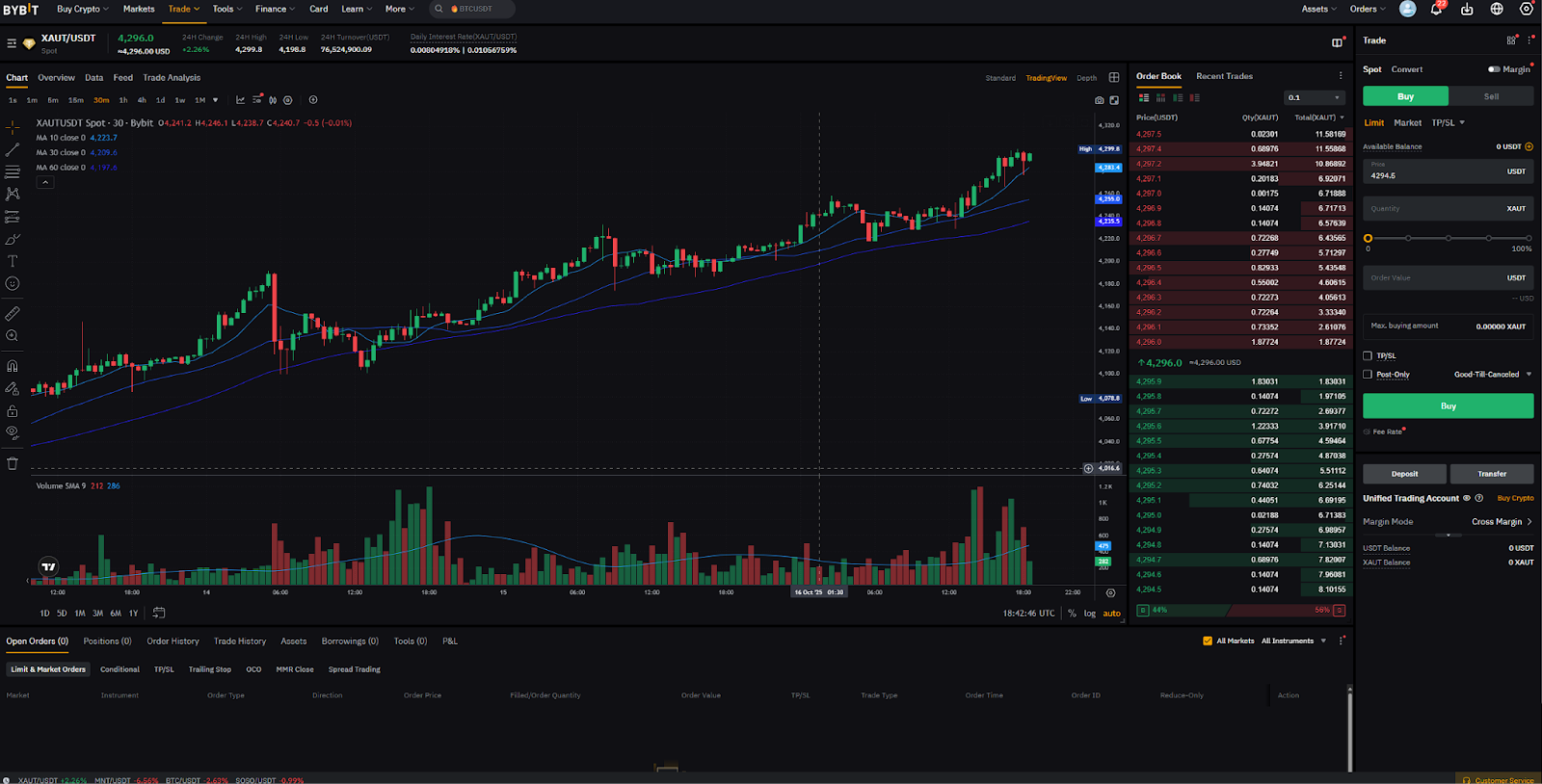Image resolution: width=1542 pixels, height=784 pixels.
Task: Select the trend line drawing tool
Action: click(x=13, y=150)
